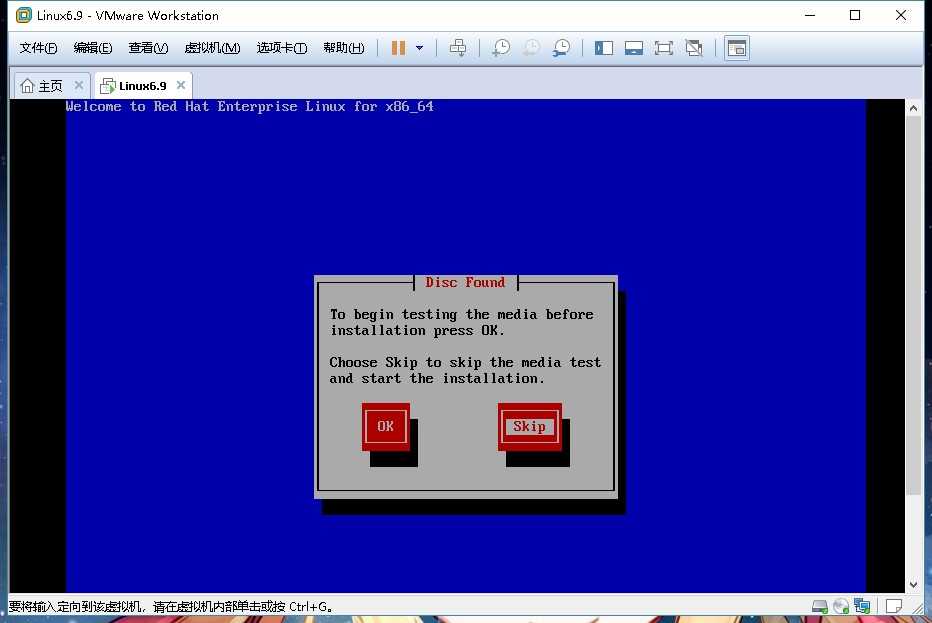Image resolution: width=932 pixels, height=623 pixels.
Task: Click the 'Welcome to Red Hat Enterprise Linux' text
Action: 250,106
